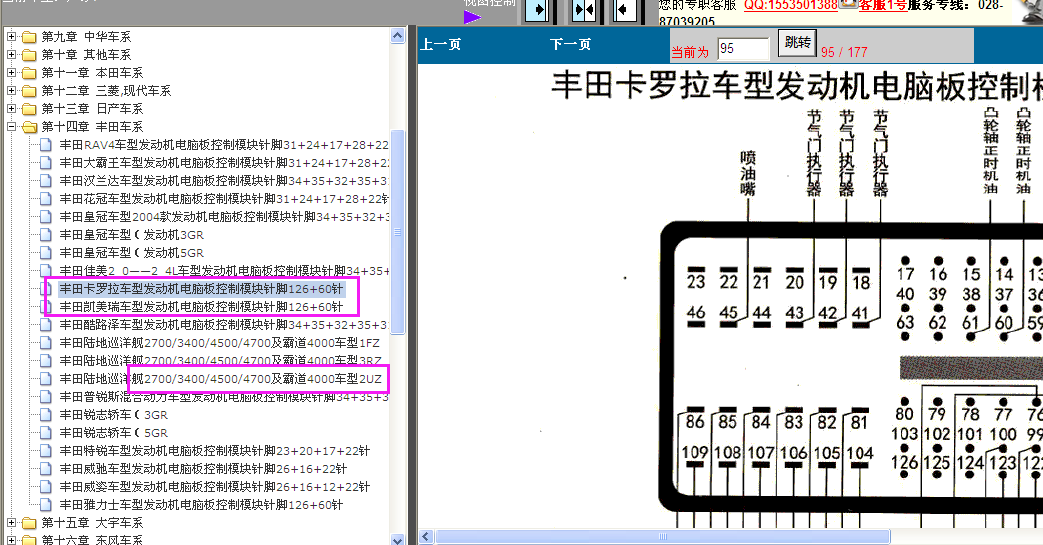Open 丰田皇冠车型2004款发动机电脑板 document

[x=224, y=216]
